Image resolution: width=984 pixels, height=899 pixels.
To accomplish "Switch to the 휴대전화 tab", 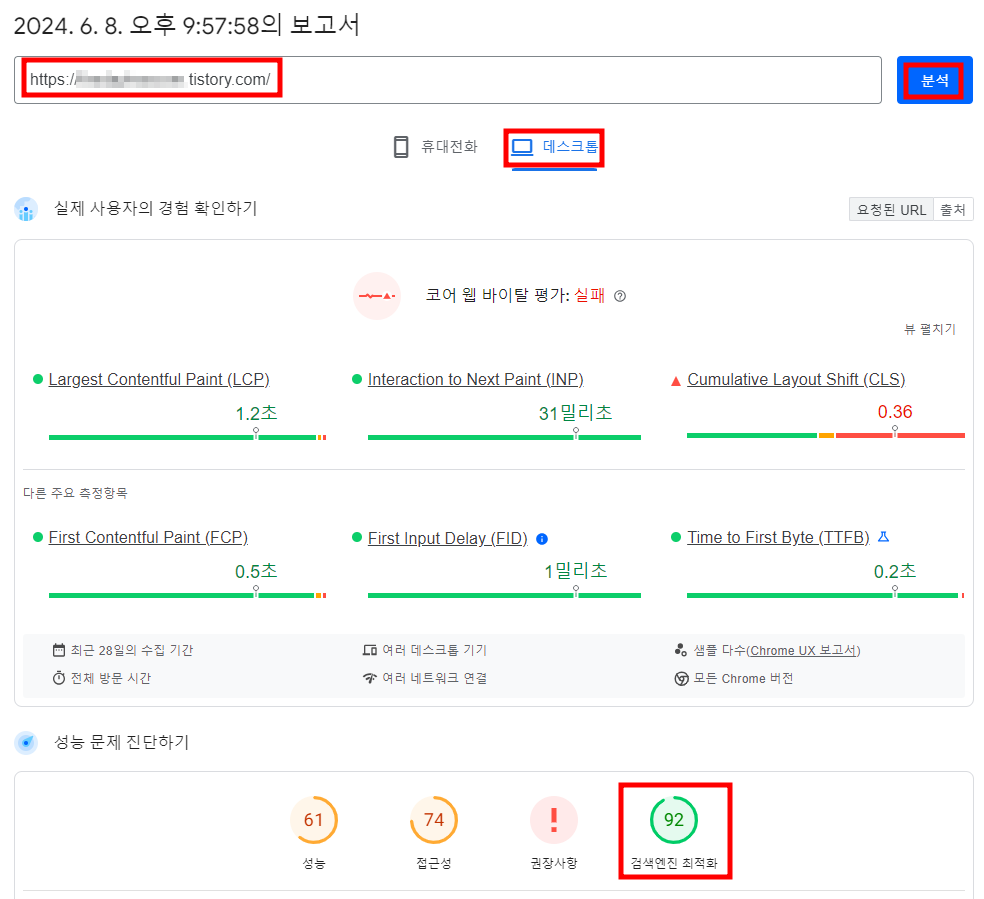I will pos(435,146).
